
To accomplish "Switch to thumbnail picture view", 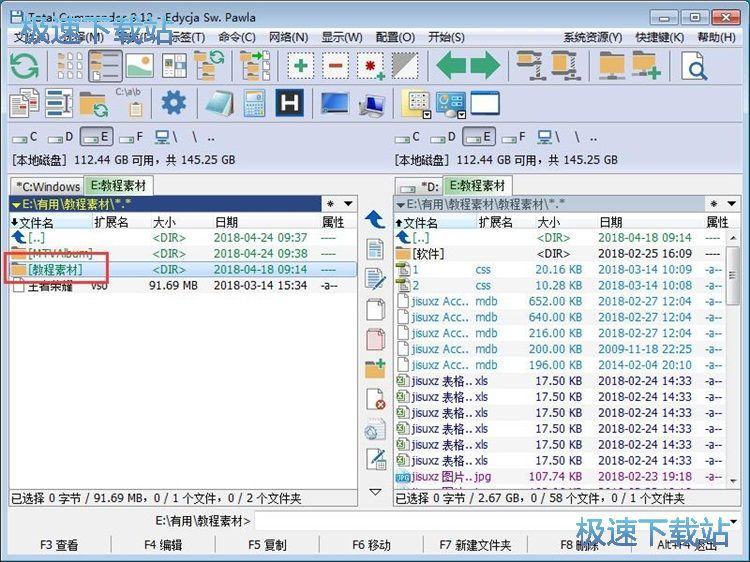I will click(x=140, y=66).
